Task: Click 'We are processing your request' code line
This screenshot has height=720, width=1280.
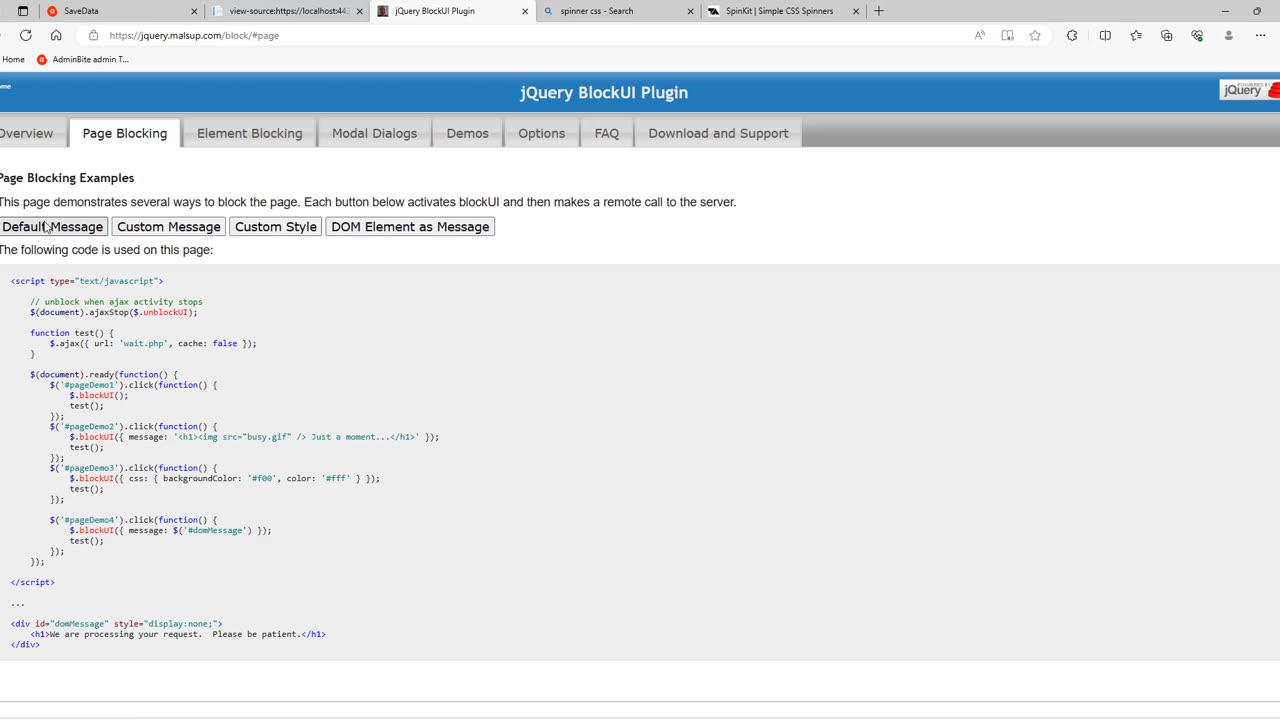Action: pos(178,634)
